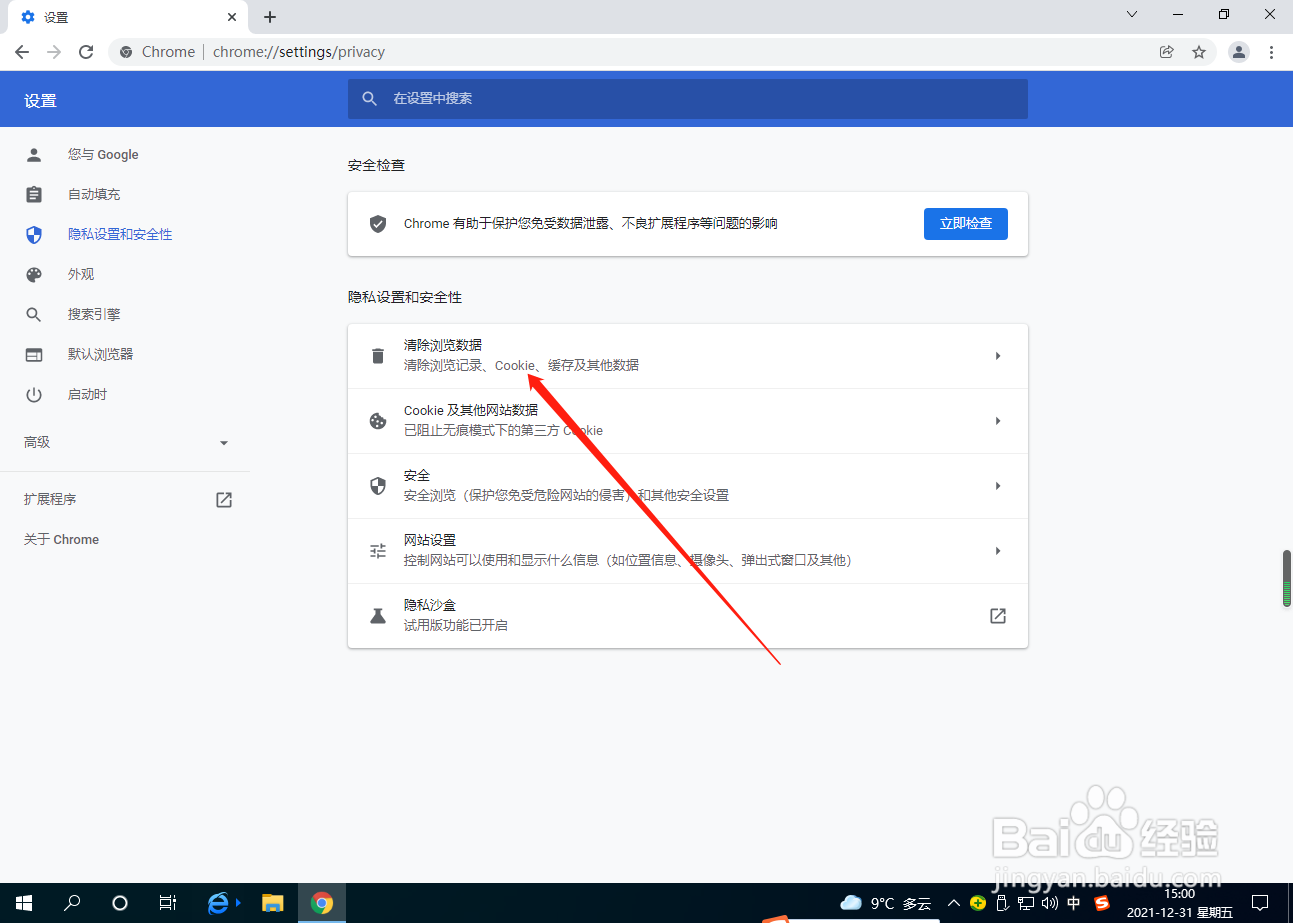Screen dimensions: 1293x923
Task: Click the volume icon in system tray
Action: click(x=1049, y=903)
